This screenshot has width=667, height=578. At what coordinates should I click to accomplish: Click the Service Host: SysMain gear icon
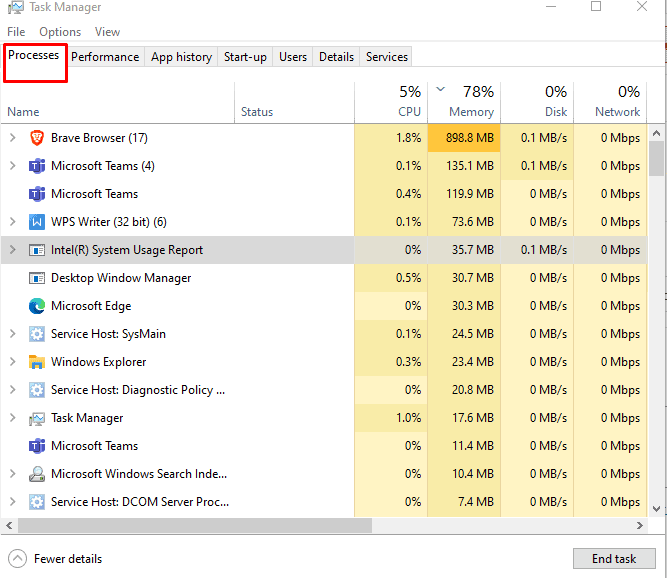[x=37, y=334]
